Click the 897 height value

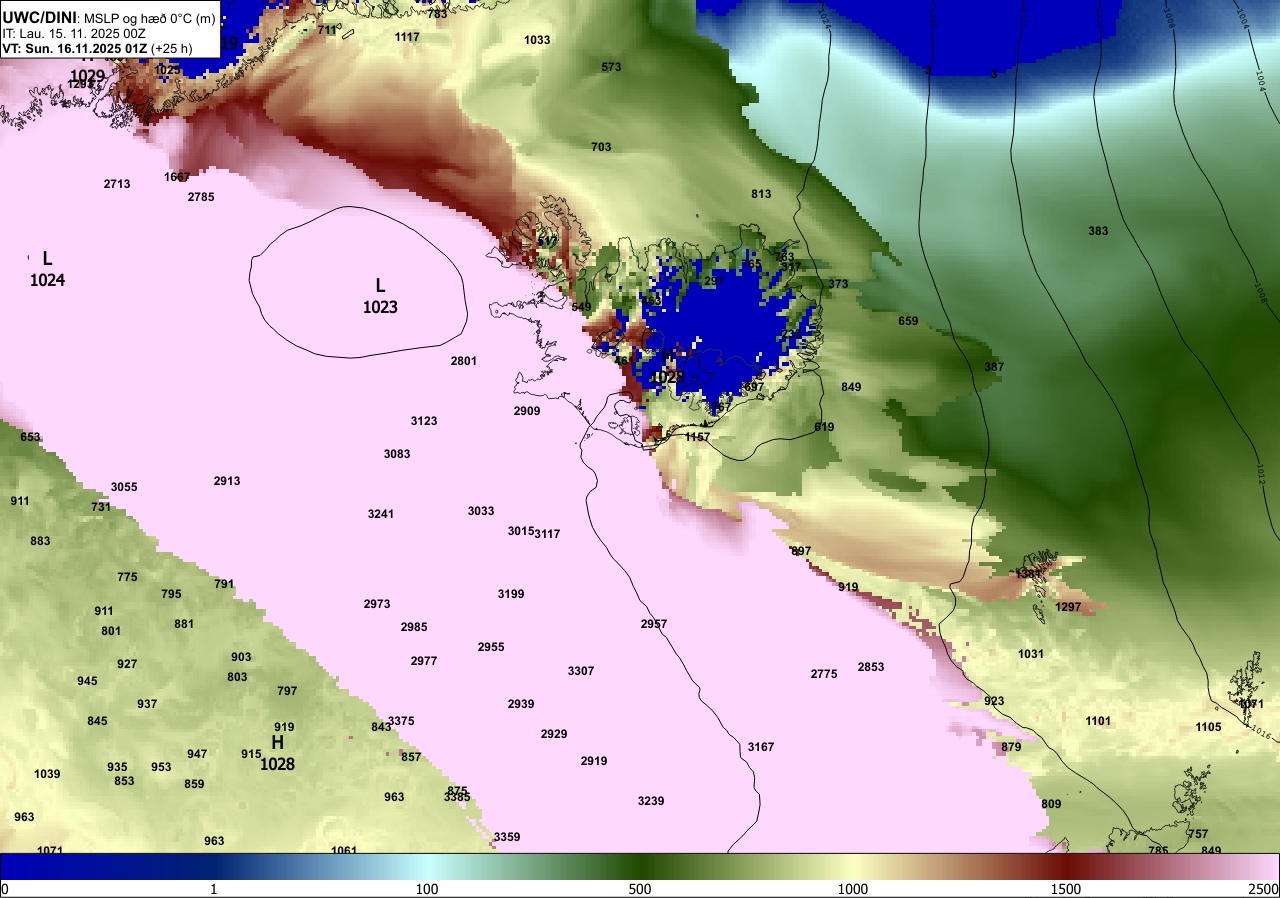[x=801, y=551]
